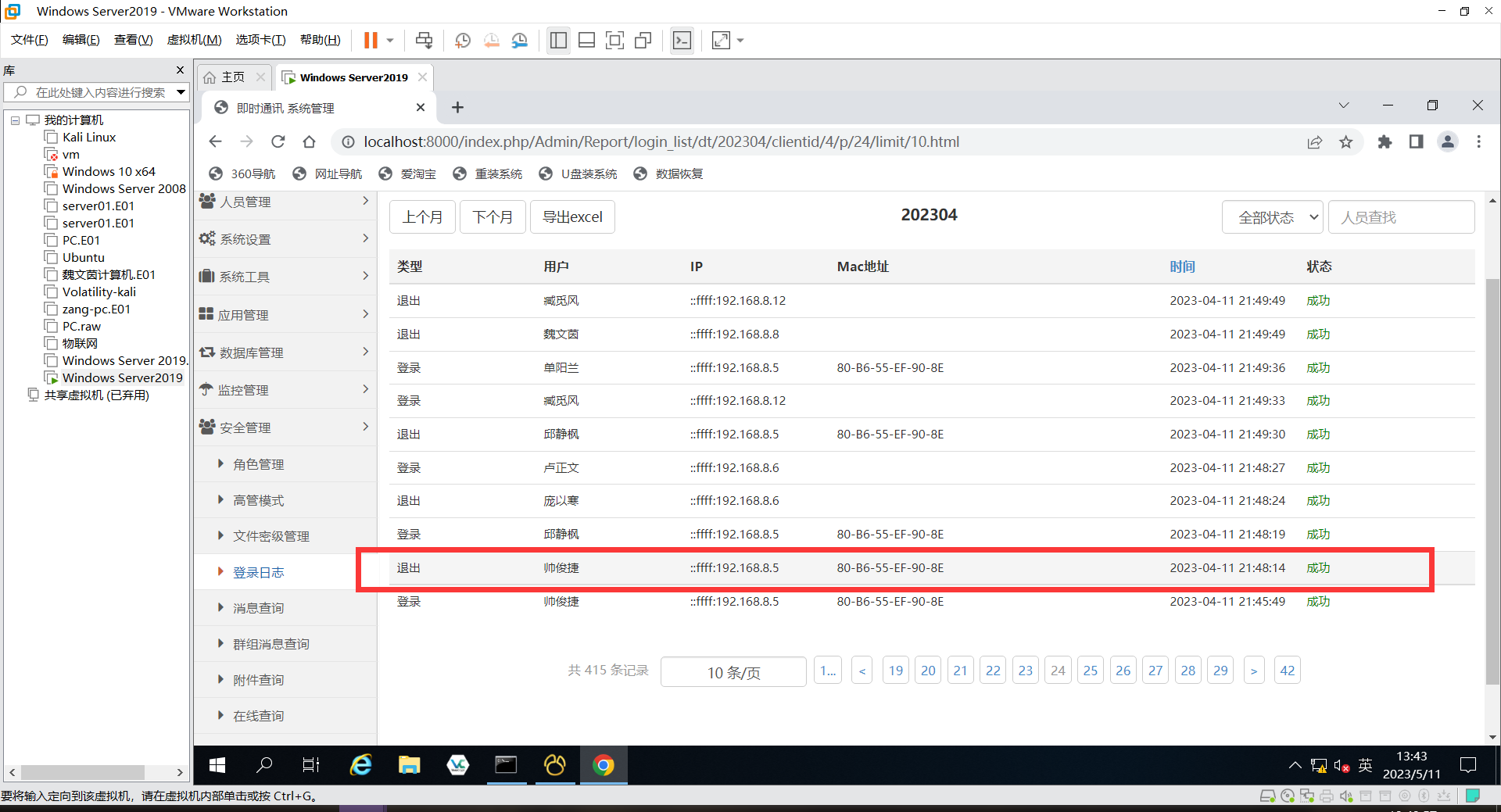Open the 虚拟机(M) menu
Screen dimensions: 1501x812
[194, 40]
